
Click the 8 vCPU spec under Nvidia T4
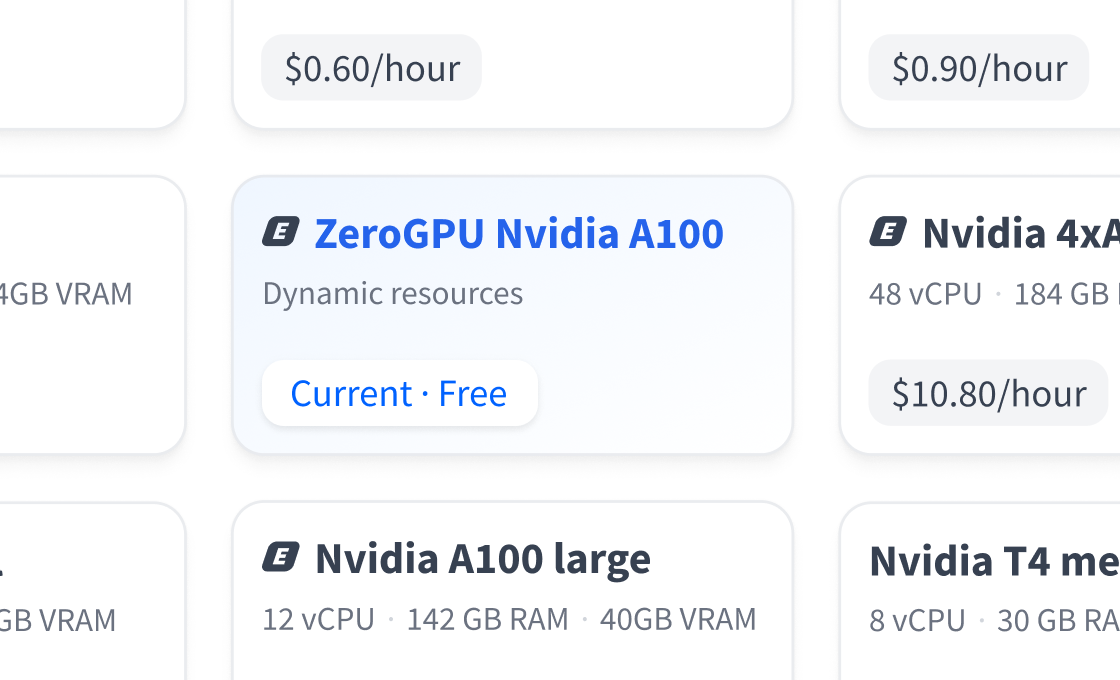pyautogui.click(x=916, y=620)
